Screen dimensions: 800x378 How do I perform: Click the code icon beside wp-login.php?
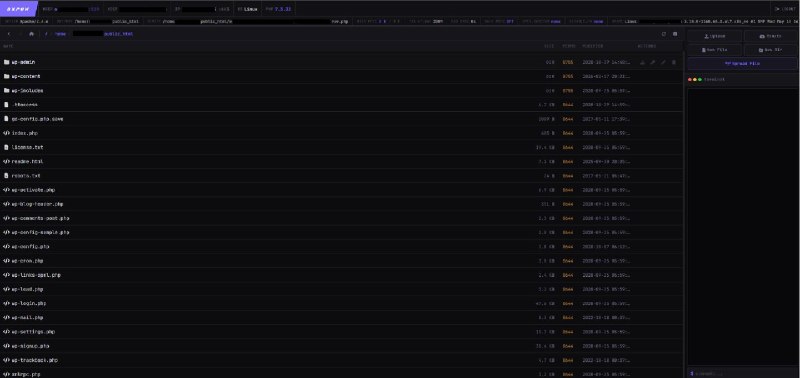point(7,304)
